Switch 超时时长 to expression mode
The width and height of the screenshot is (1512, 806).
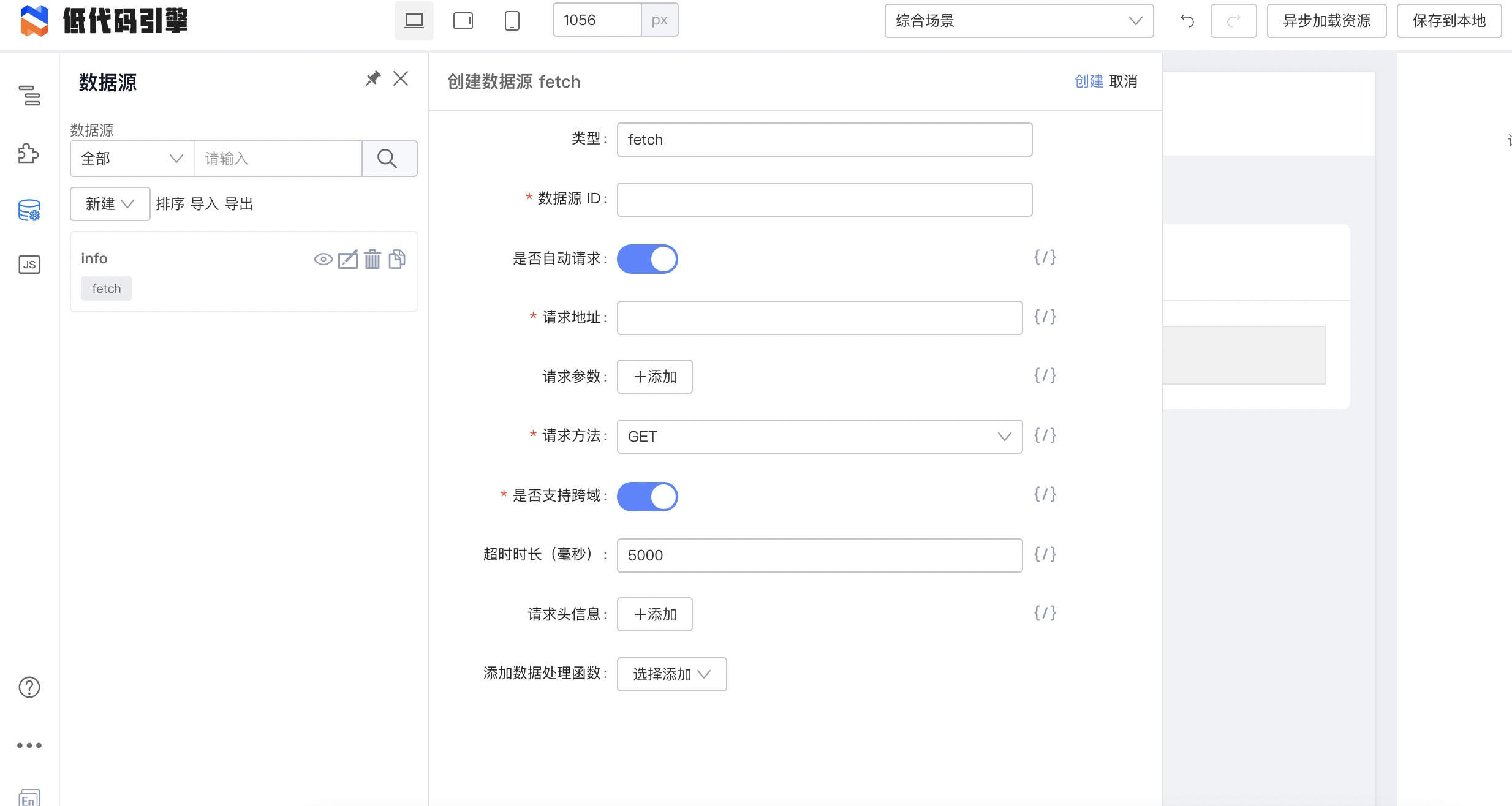(1045, 554)
